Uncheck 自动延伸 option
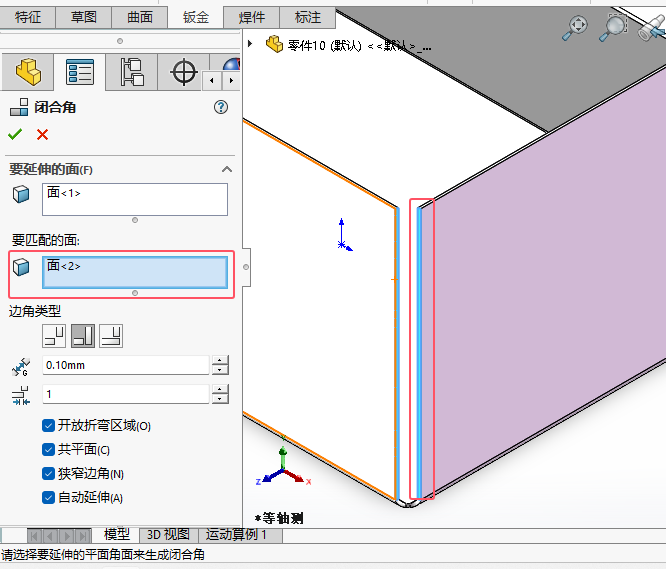 tap(48, 497)
